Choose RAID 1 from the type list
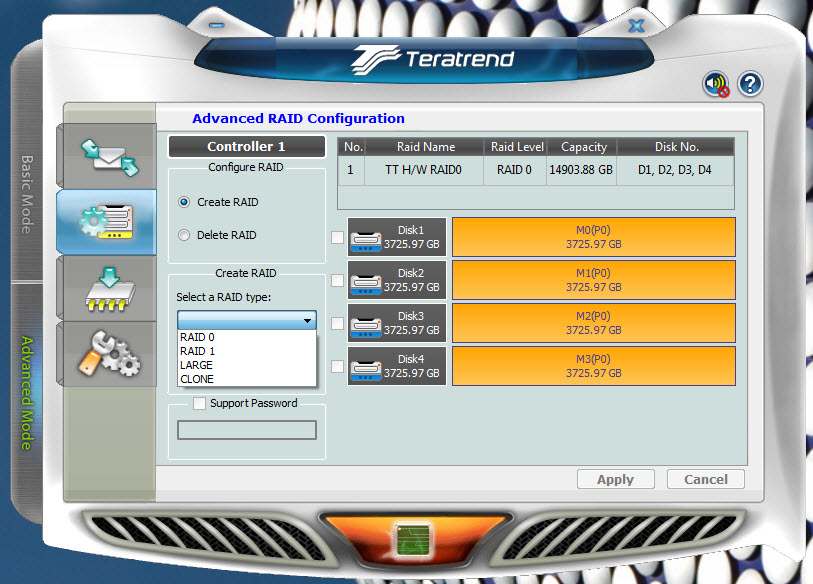Viewport: 813px width, 584px height. pyautogui.click(x=247, y=351)
